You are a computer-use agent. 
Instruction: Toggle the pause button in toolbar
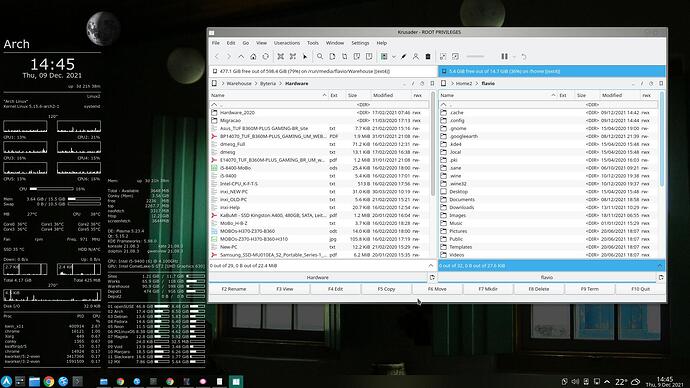coord(504,57)
